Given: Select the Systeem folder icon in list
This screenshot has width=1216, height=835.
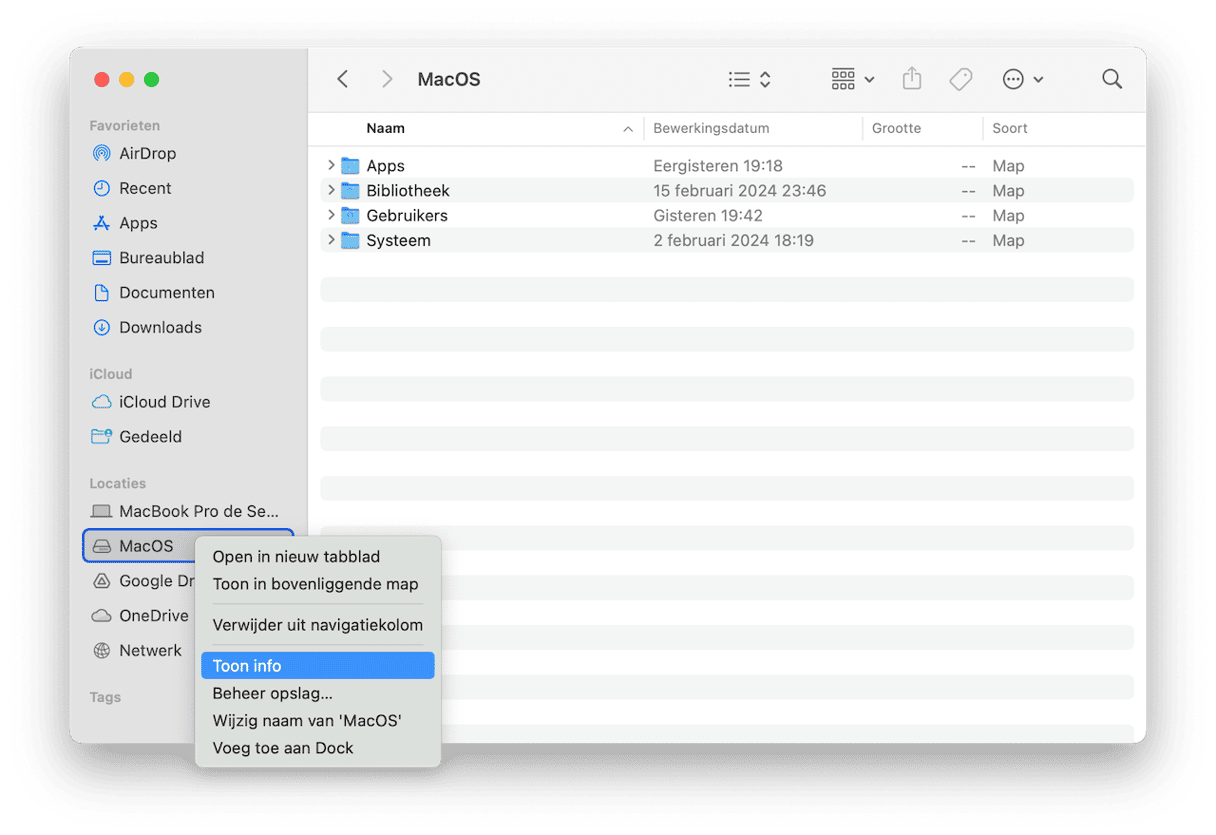Looking at the screenshot, I should pos(350,240).
